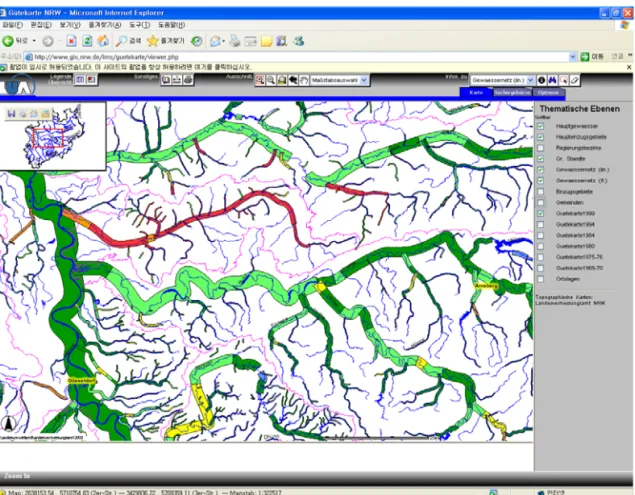Viewport: 635px width, 495px height.
Task: Enable the Regierungsbezirke layer
Action: point(540,148)
